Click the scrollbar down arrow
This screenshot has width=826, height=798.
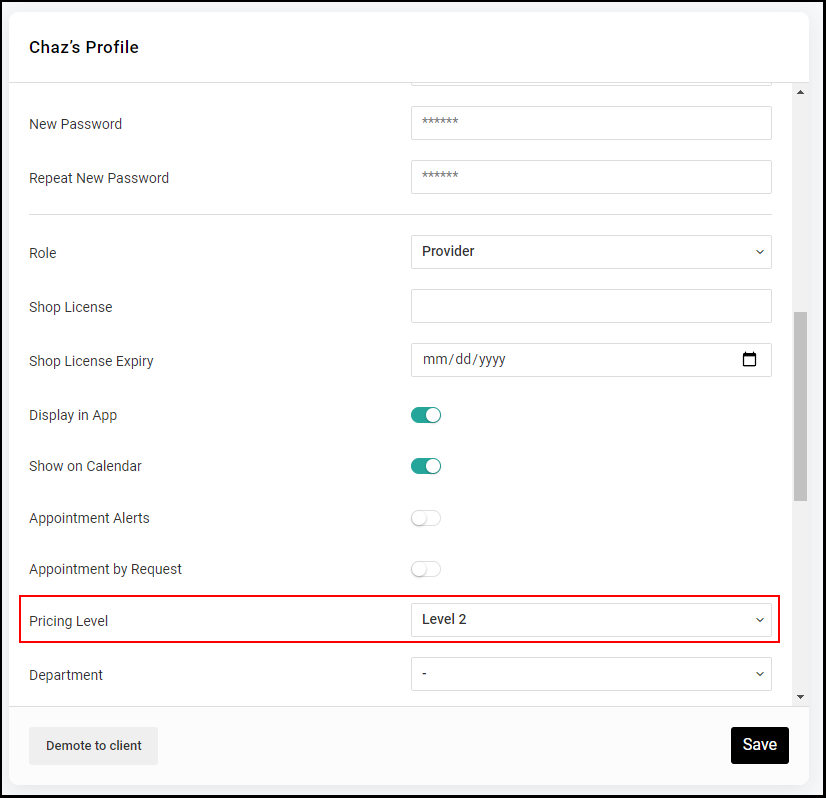pyautogui.click(x=800, y=697)
